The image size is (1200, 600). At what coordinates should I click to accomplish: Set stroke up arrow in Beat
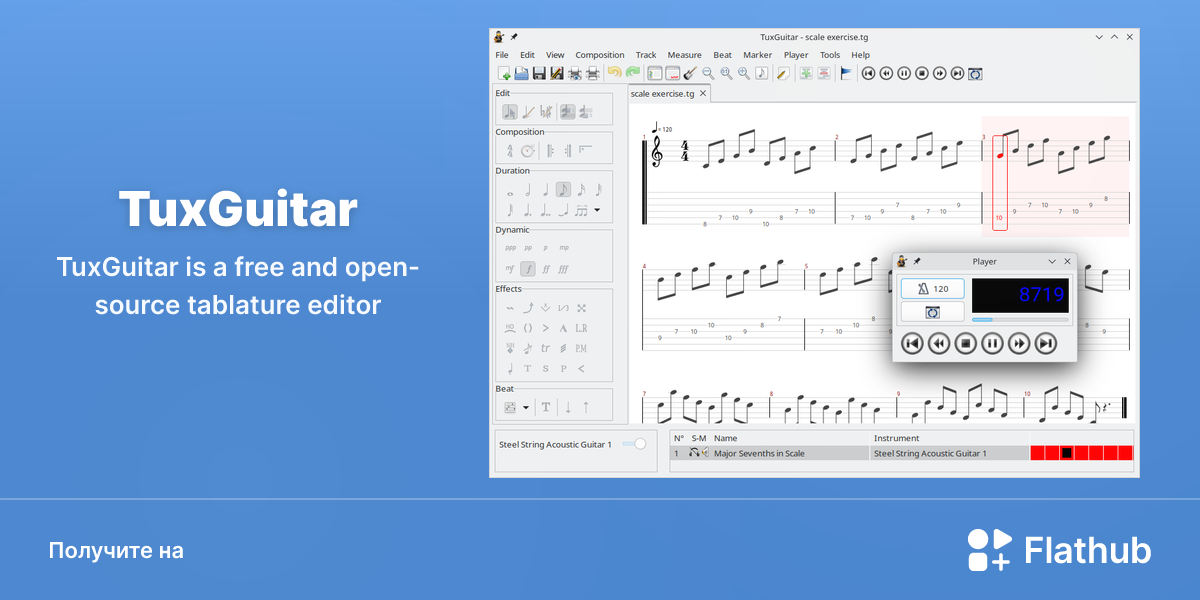pos(586,407)
